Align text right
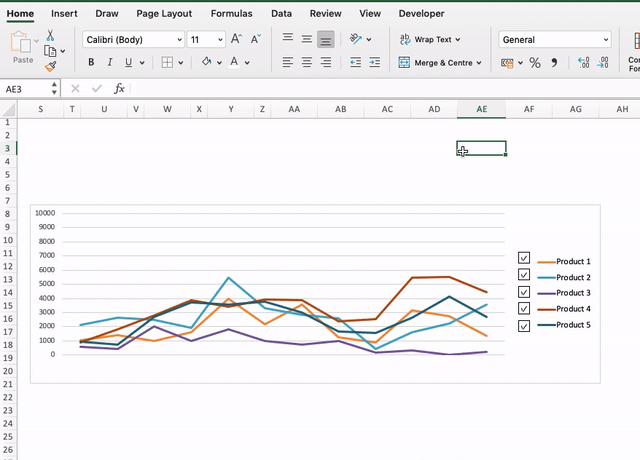 coord(326,62)
